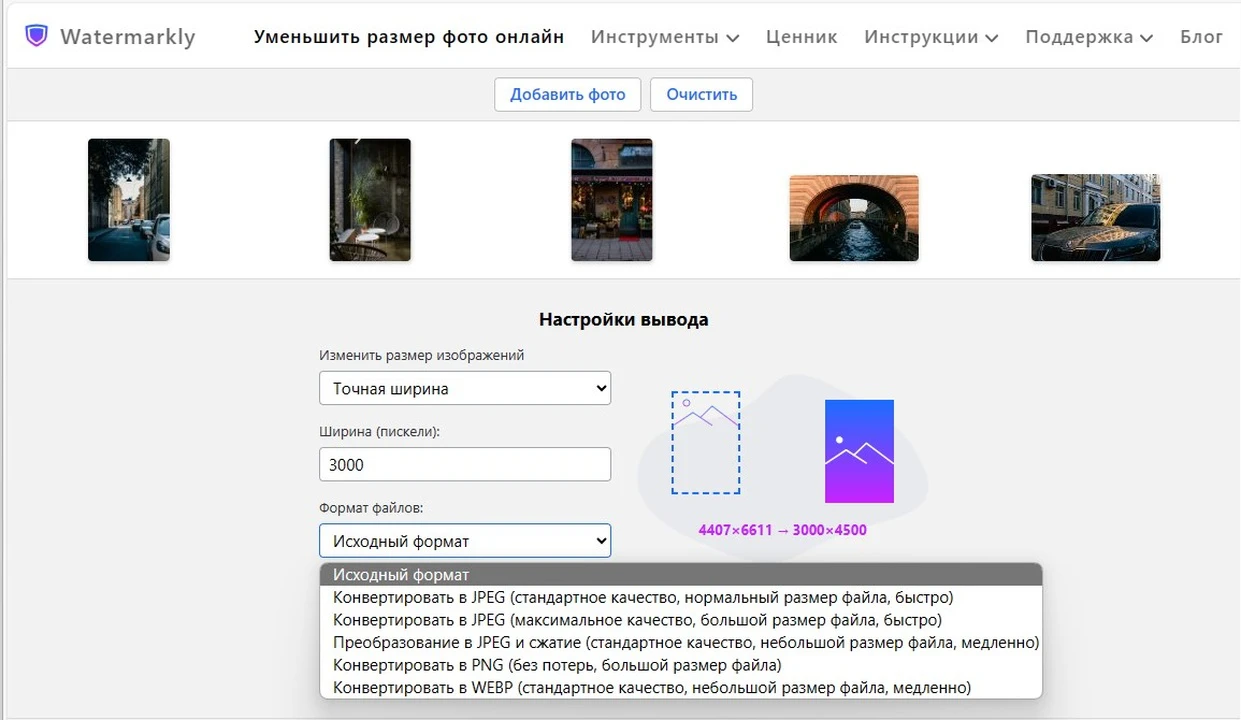Open the Инструменты dropdown menu
The width and height of the screenshot is (1241, 720).
point(664,37)
